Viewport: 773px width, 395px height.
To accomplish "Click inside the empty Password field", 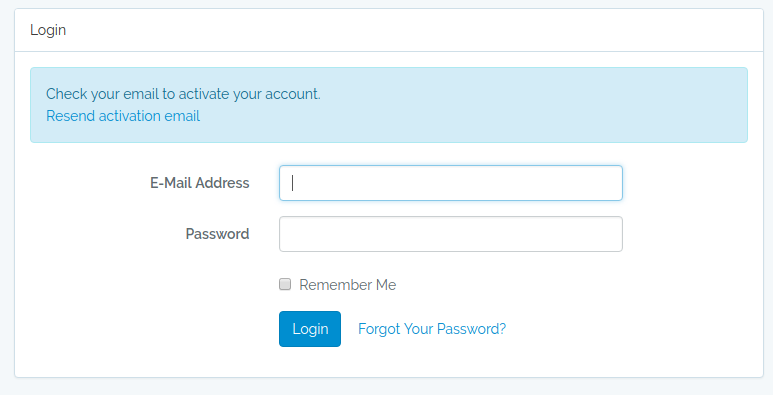I will [x=451, y=234].
